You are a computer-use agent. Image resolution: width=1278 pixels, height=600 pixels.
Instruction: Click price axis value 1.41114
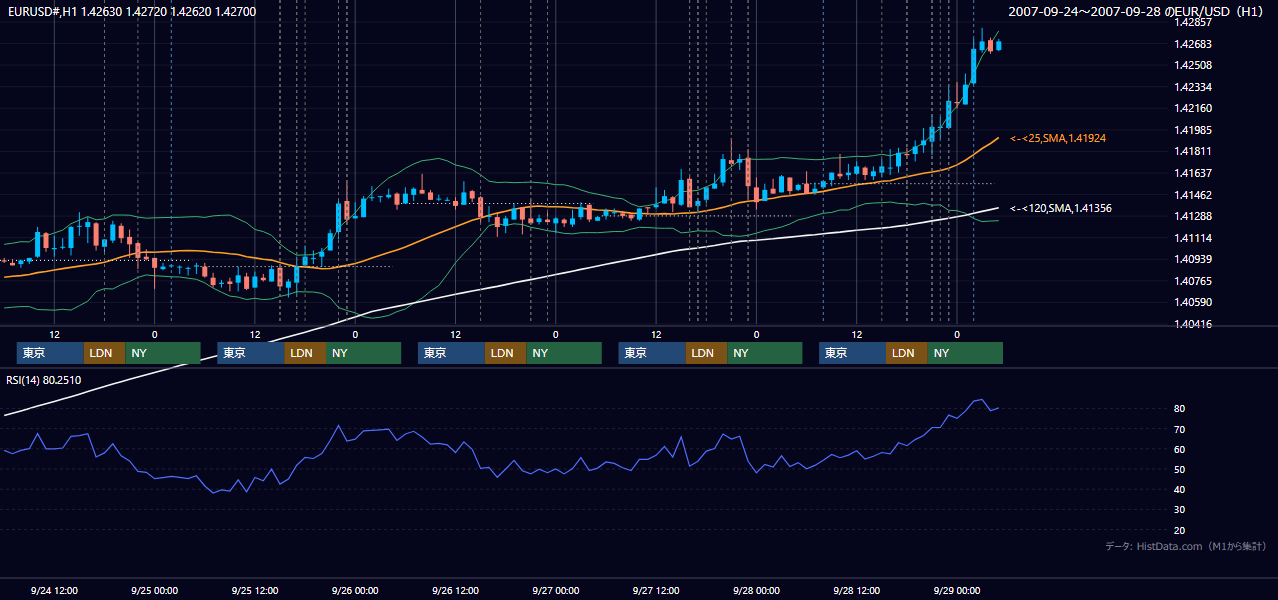tap(1192, 238)
